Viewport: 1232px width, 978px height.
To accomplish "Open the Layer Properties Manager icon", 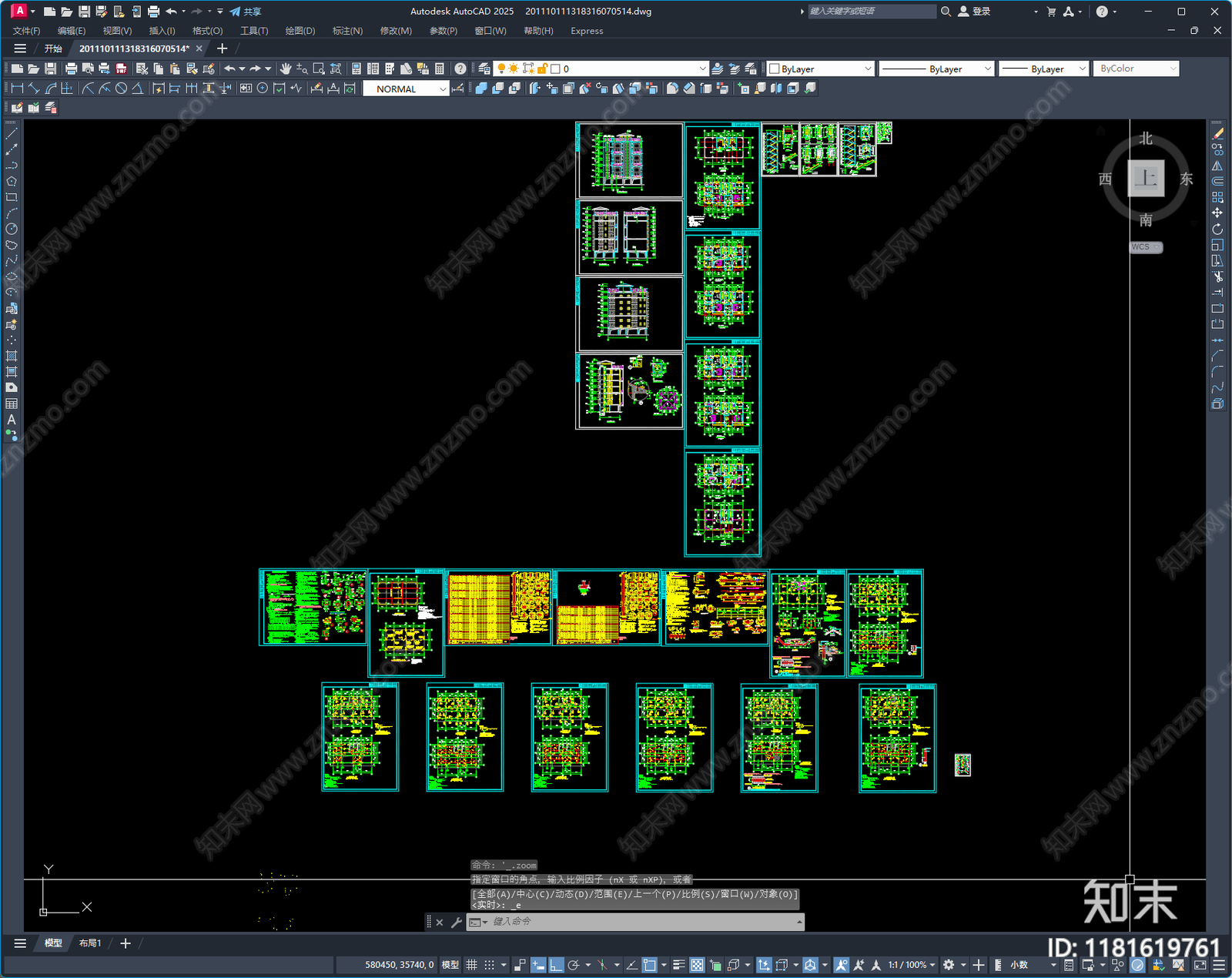I will click(484, 69).
